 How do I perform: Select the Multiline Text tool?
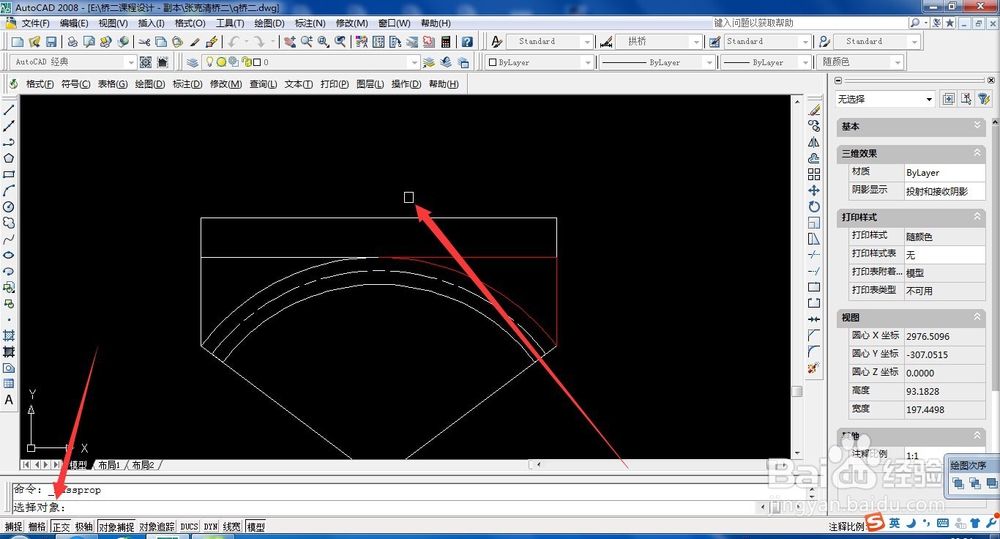pos(9,400)
